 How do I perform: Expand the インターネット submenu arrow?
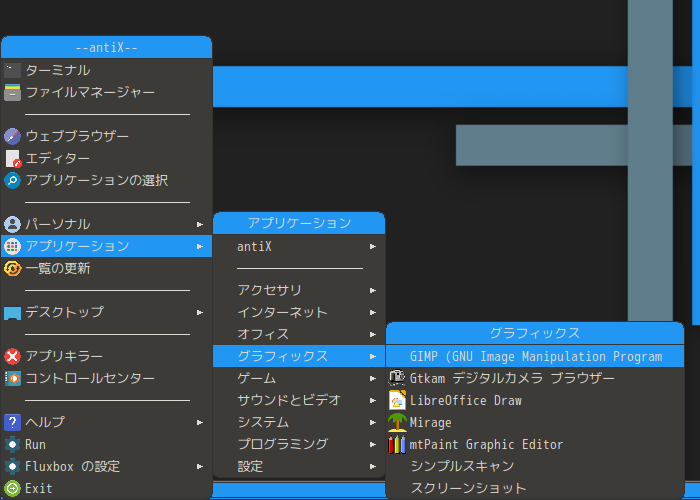373,312
